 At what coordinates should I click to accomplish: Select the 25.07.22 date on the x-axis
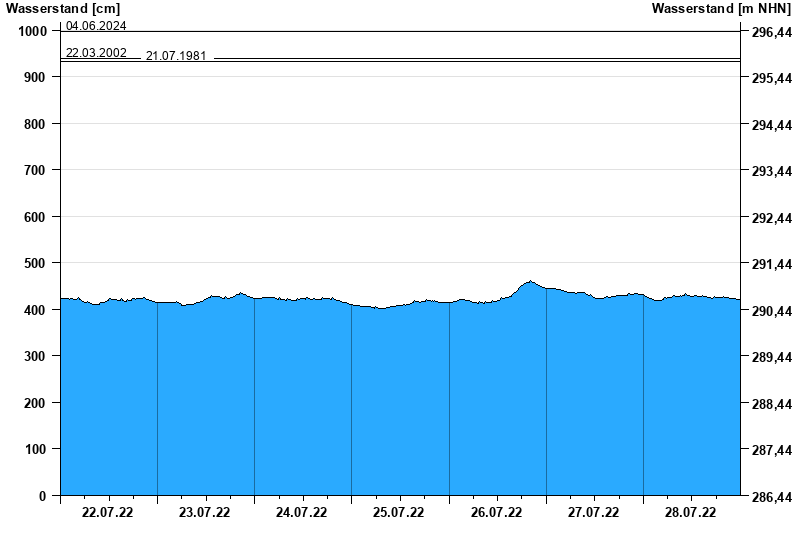398,513
